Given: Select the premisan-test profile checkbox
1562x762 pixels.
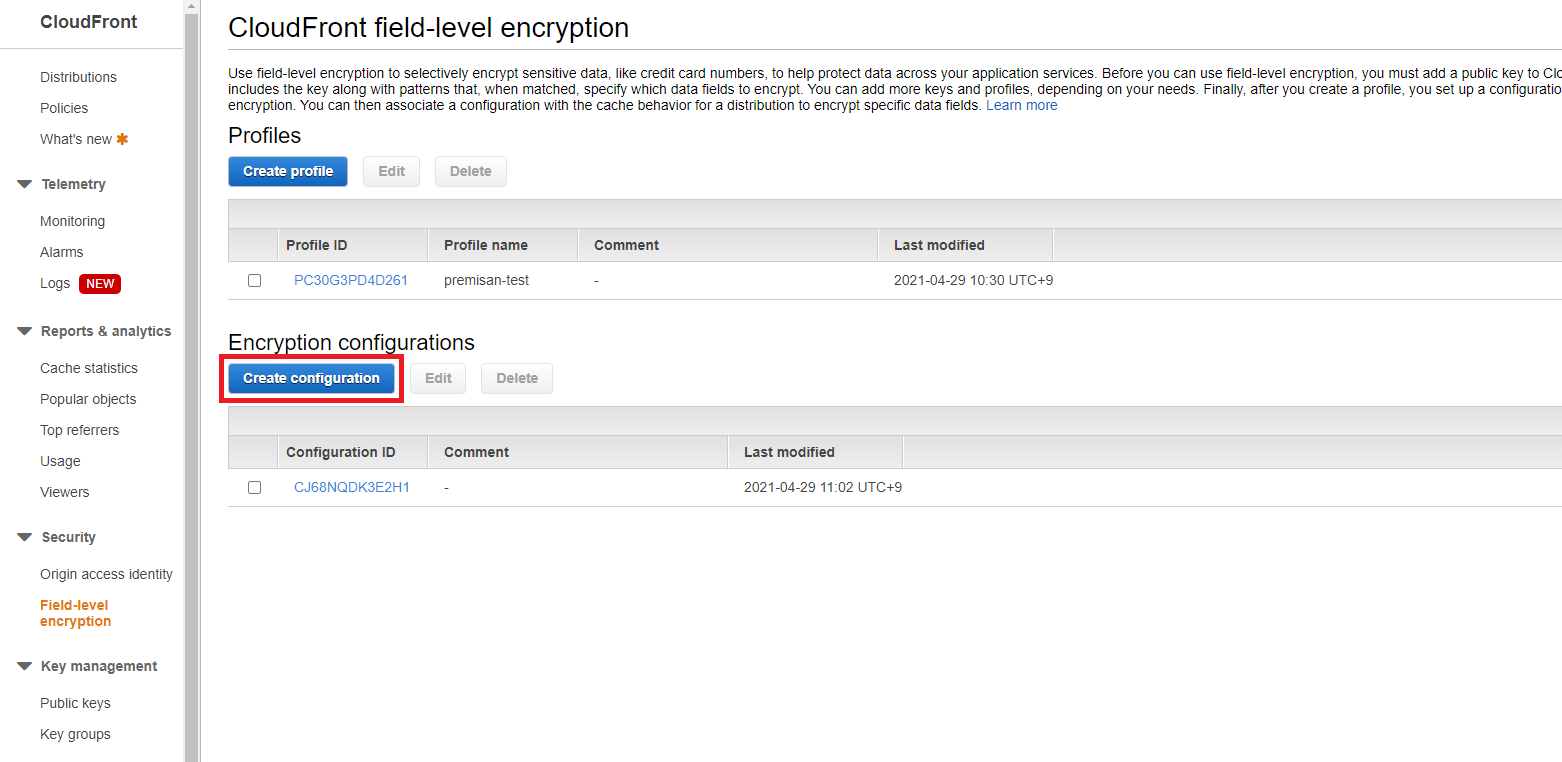Looking at the screenshot, I should pos(254,281).
